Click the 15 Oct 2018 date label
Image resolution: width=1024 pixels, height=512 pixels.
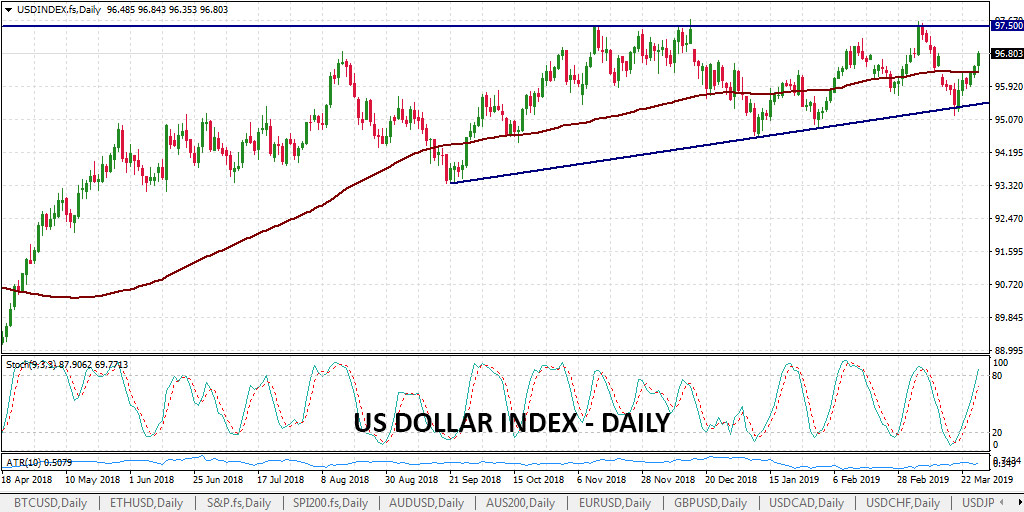(x=538, y=479)
